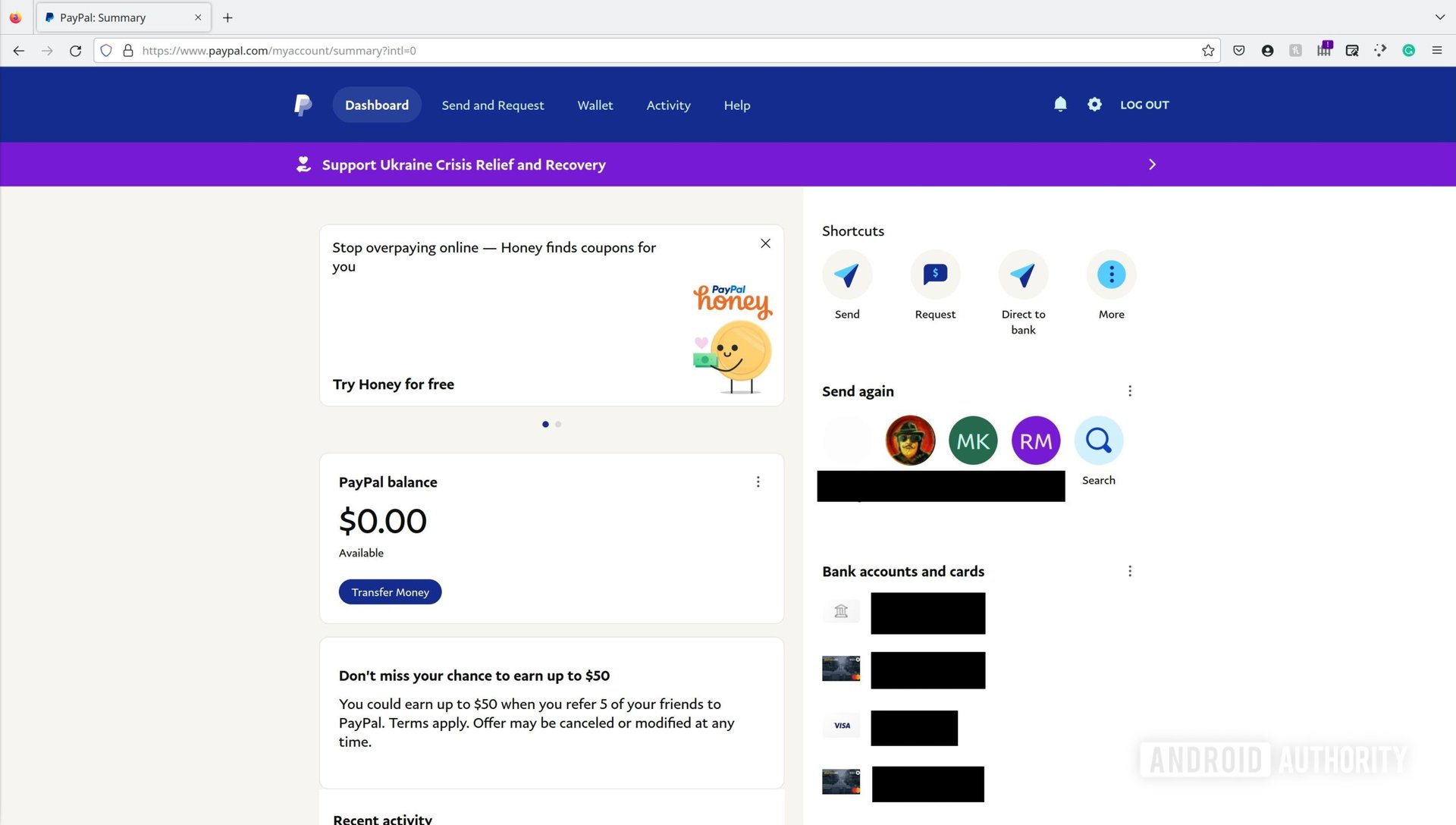
Task: Click the Search contact icon in Send again
Action: pyautogui.click(x=1098, y=439)
